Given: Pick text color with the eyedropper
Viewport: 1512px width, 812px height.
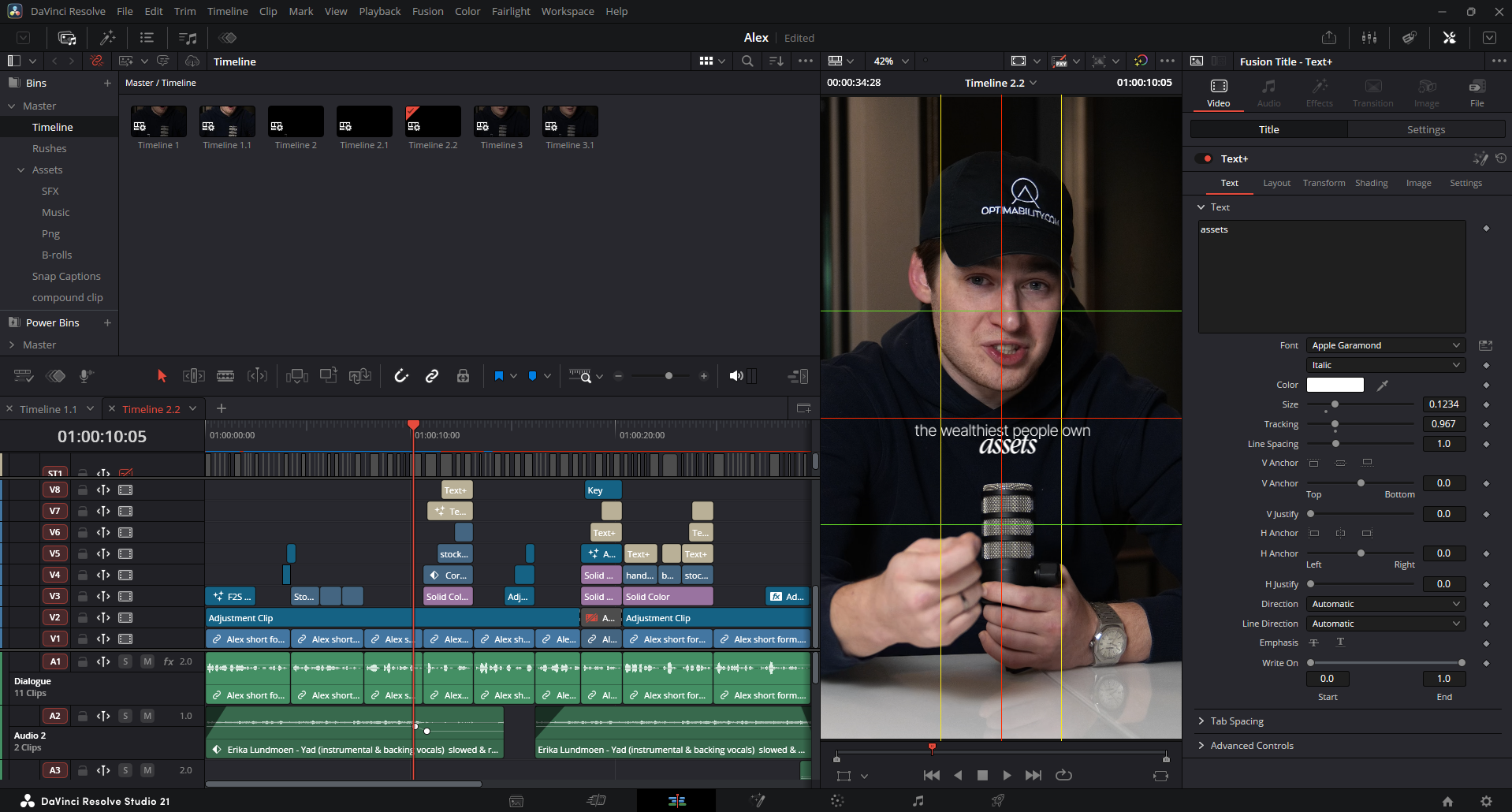Looking at the screenshot, I should (1383, 385).
